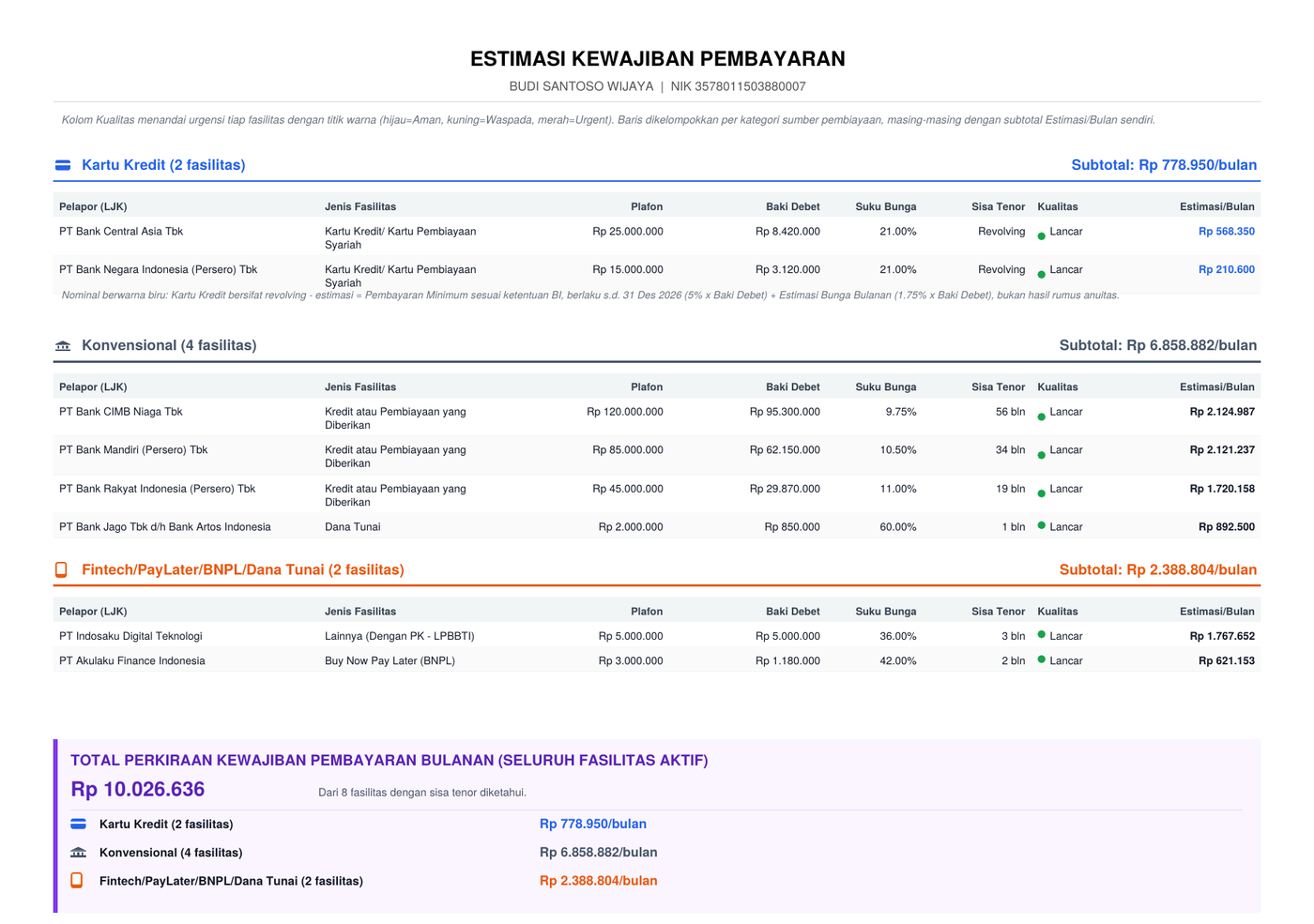Click 'Lainnya (Dengan PK - LPBBTI)' cell
The height and width of the screenshot is (924, 1314).
pos(400,636)
